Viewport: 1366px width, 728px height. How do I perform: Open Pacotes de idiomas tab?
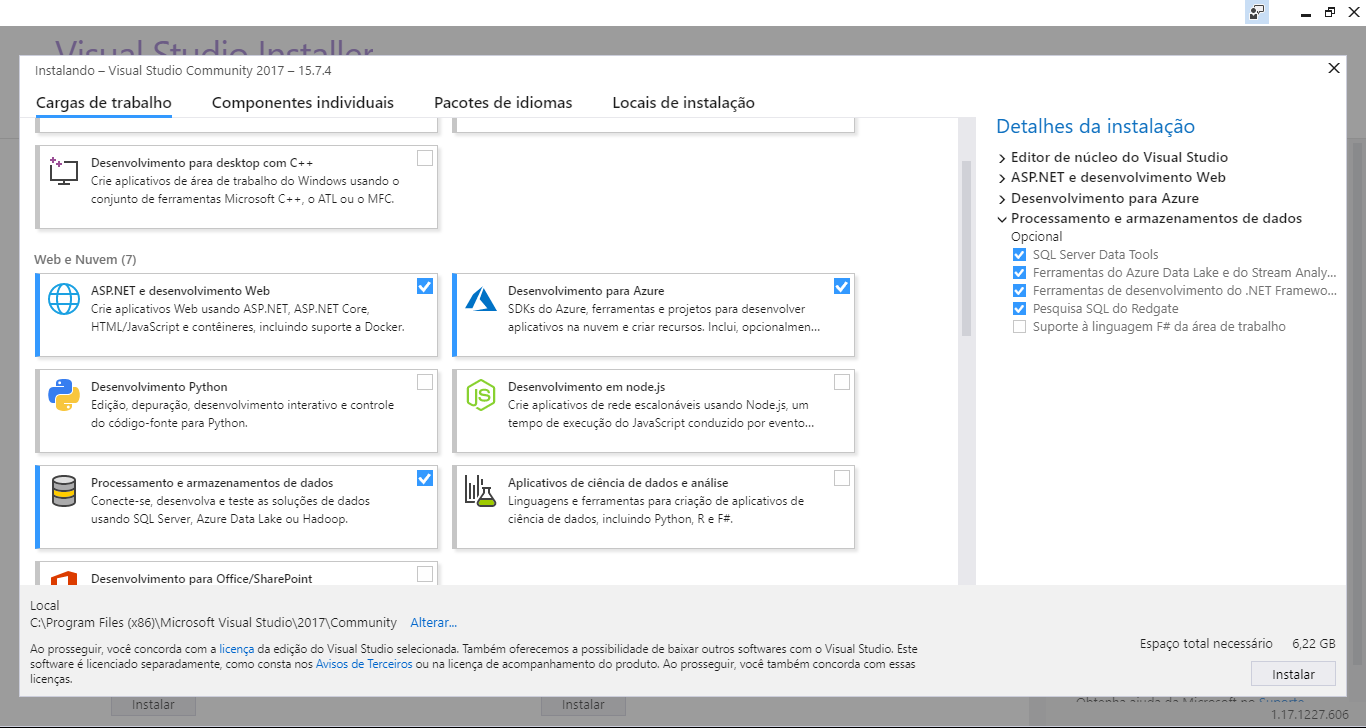point(503,103)
